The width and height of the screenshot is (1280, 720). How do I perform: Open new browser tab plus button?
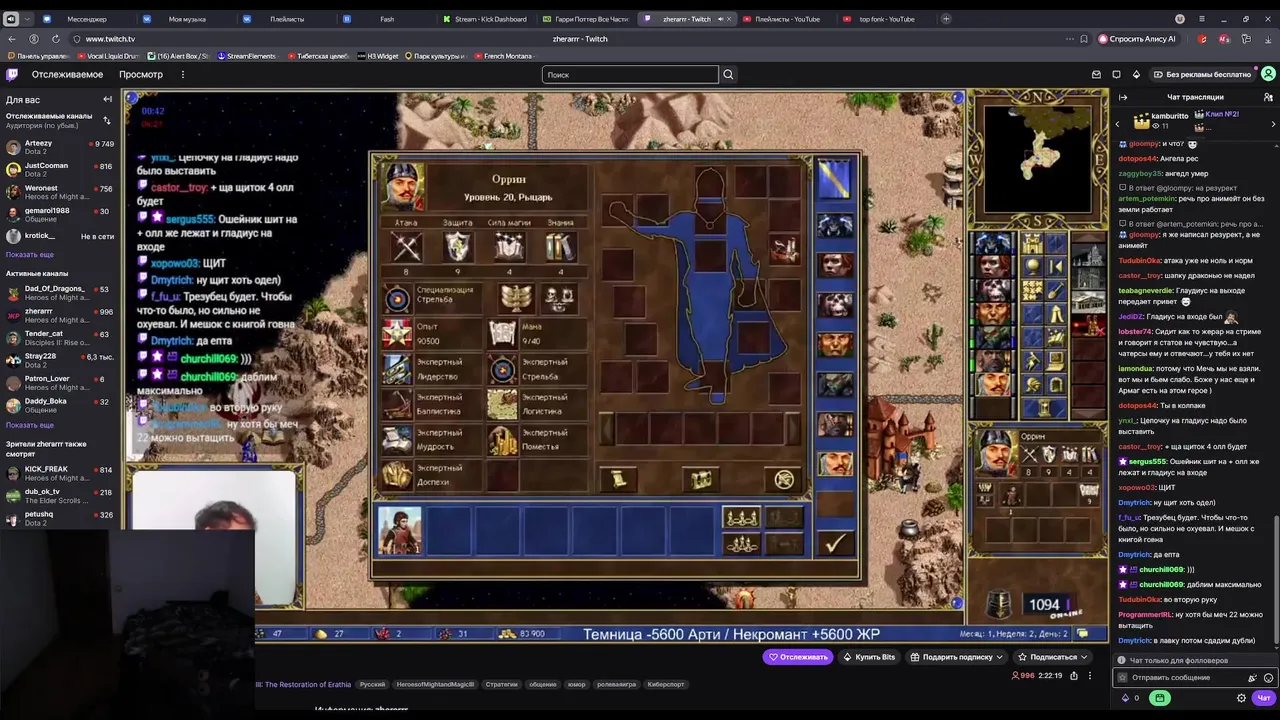(946, 19)
